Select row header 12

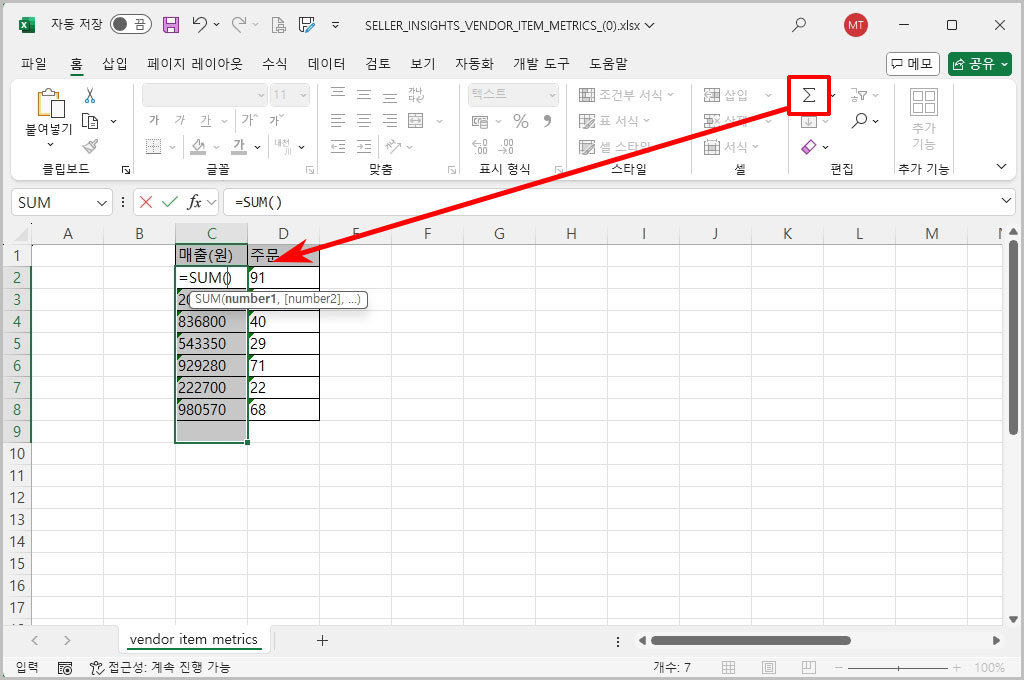pos(17,498)
